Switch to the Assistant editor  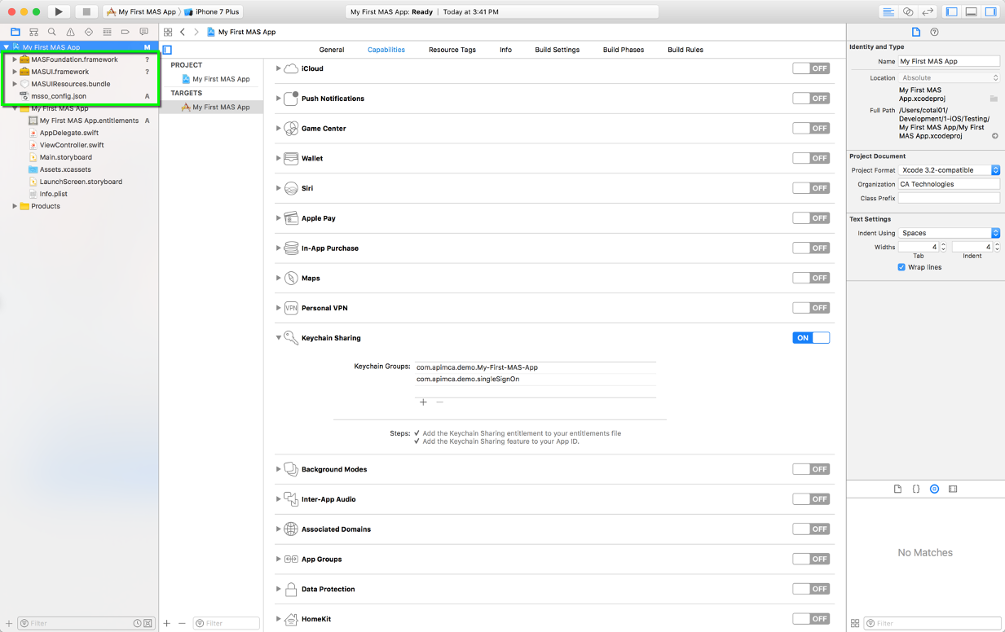908,12
